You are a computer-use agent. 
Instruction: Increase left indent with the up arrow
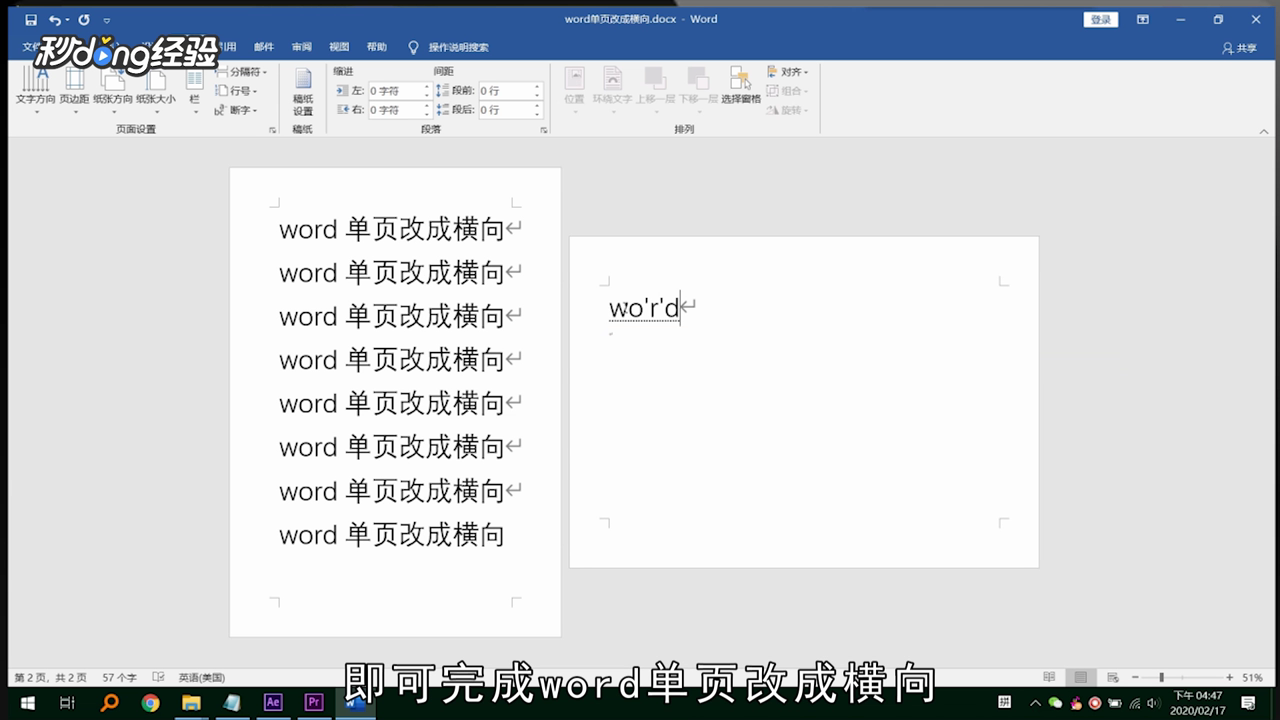point(427,87)
